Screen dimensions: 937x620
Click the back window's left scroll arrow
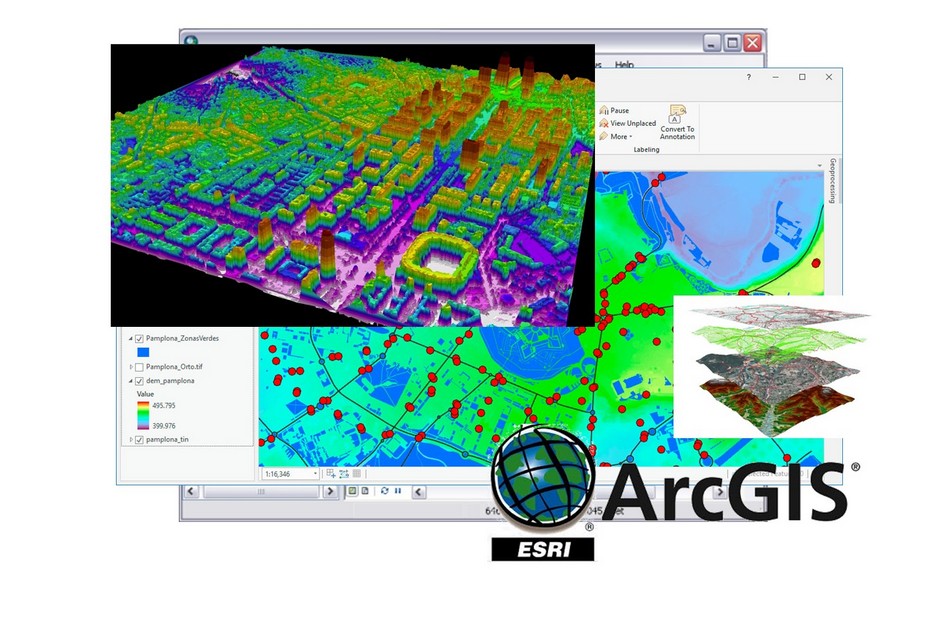point(191,491)
